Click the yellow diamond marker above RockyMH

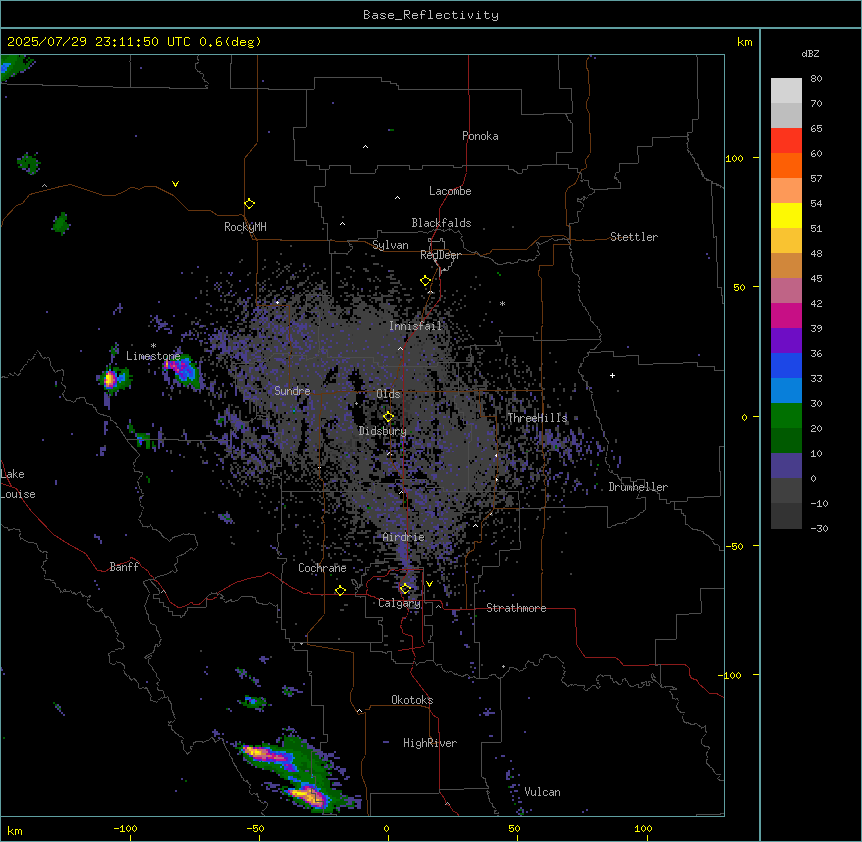click(249, 204)
